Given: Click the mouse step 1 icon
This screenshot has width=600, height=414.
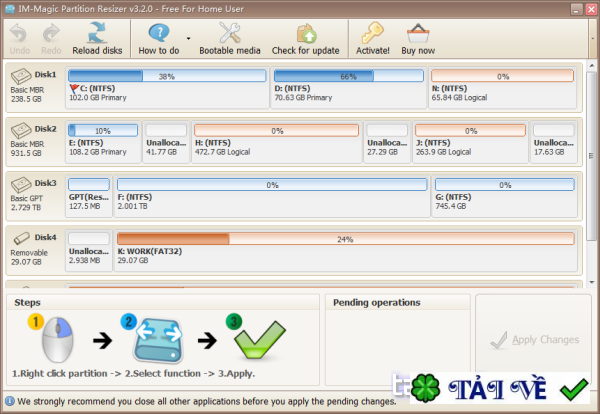Looking at the screenshot, I should (58, 339).
